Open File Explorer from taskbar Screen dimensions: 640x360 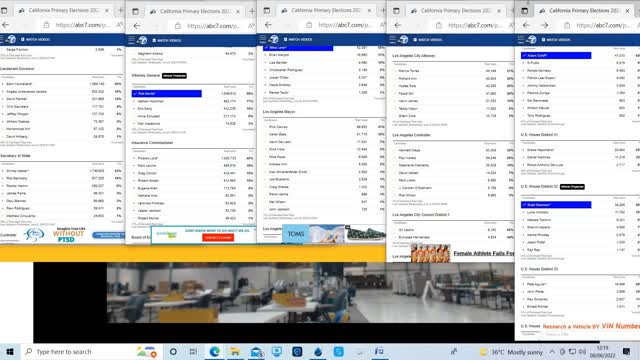(x=235, y=351)
